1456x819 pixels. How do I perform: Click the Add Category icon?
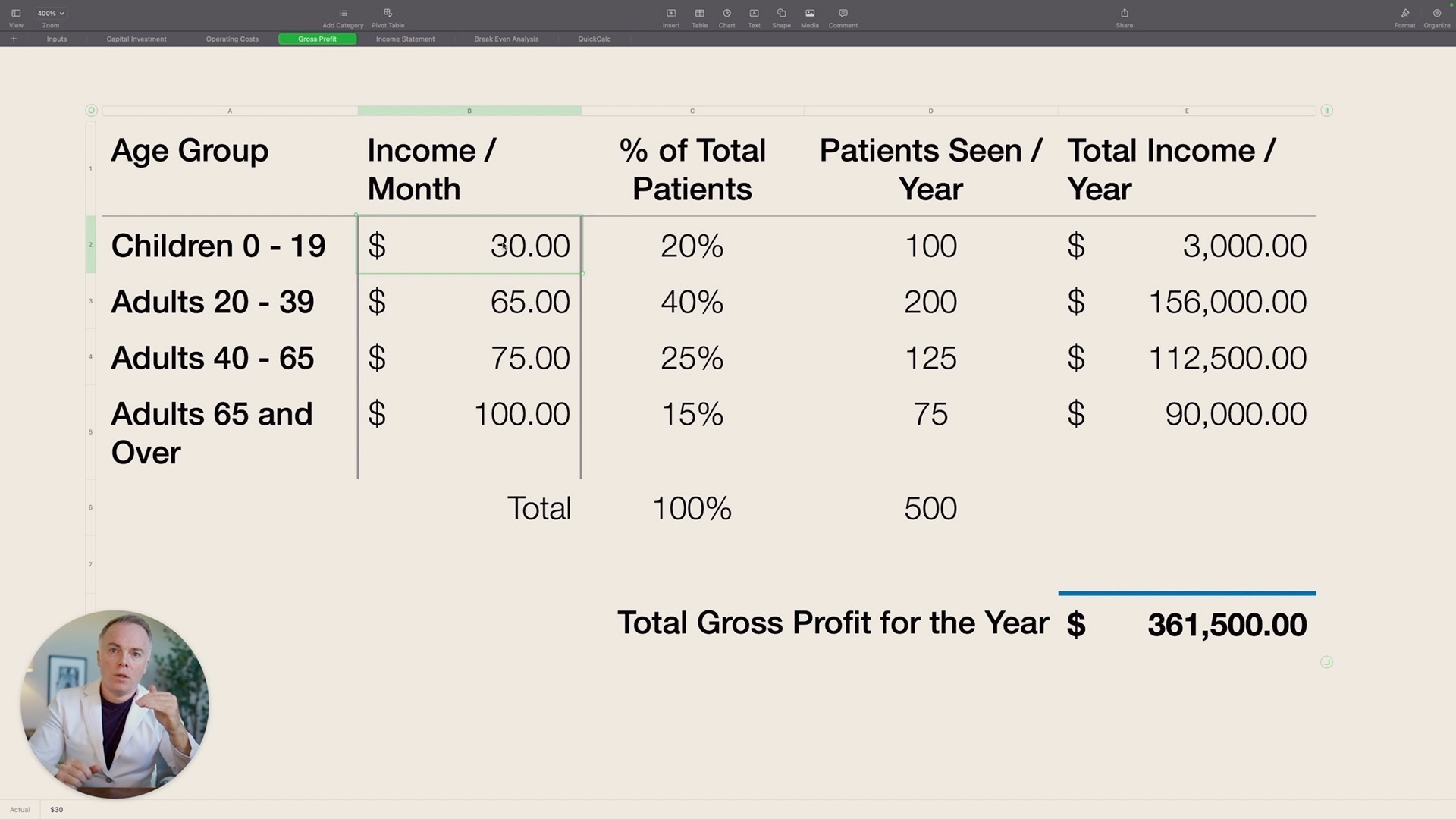pos(343,17)
